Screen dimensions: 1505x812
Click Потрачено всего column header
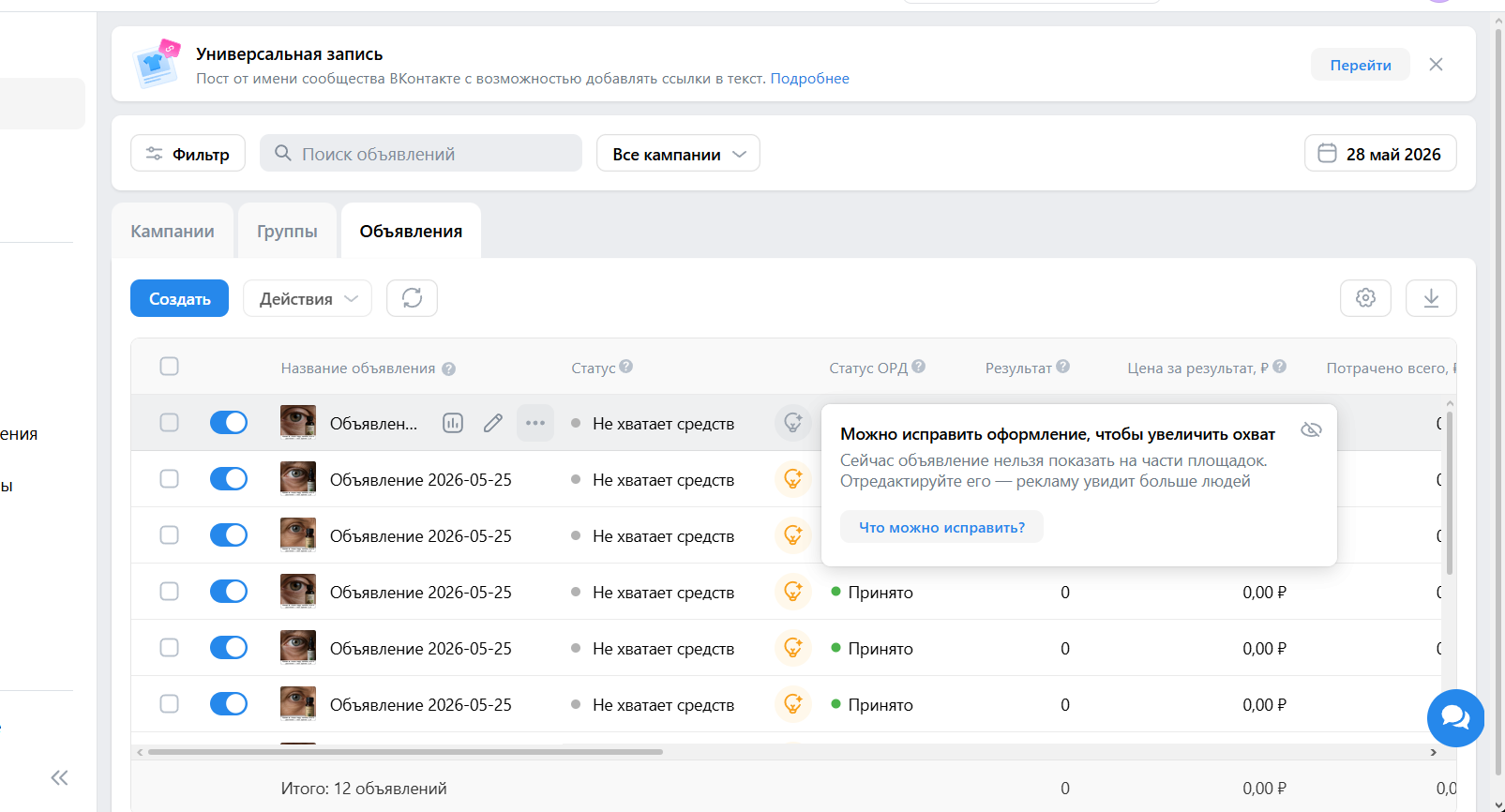[x=1391, y=368]
